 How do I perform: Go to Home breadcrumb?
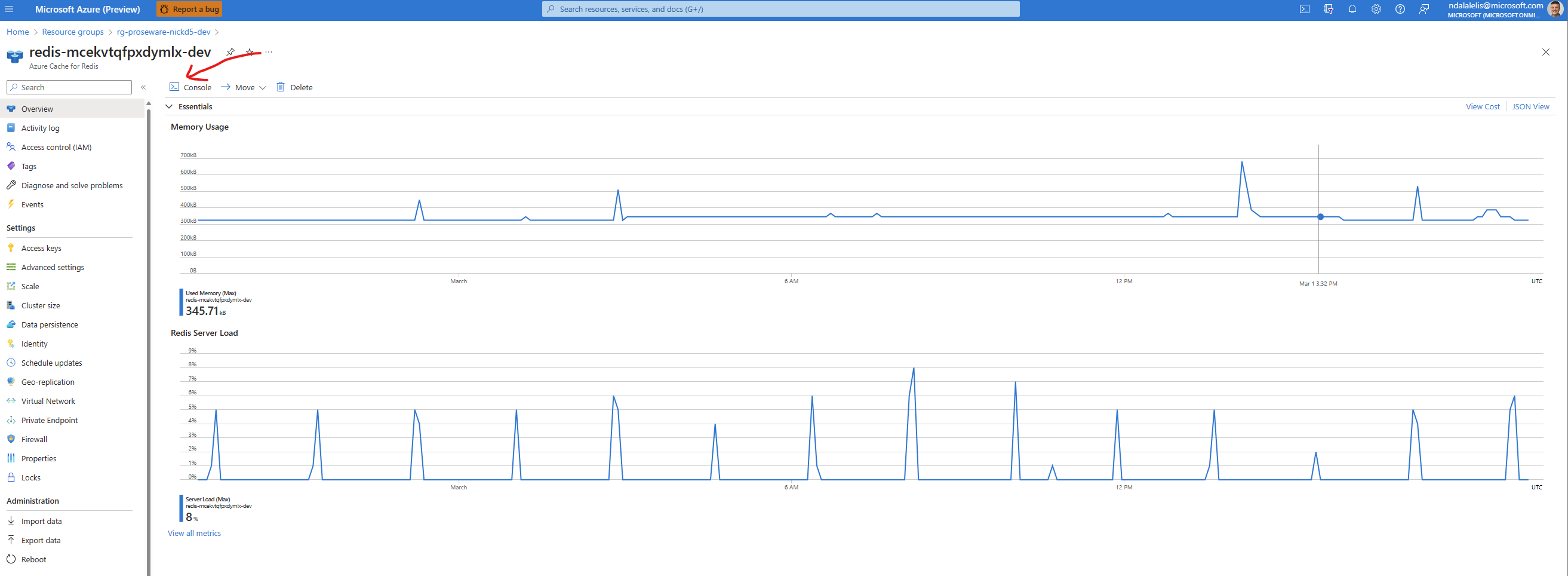click(18, 32)
